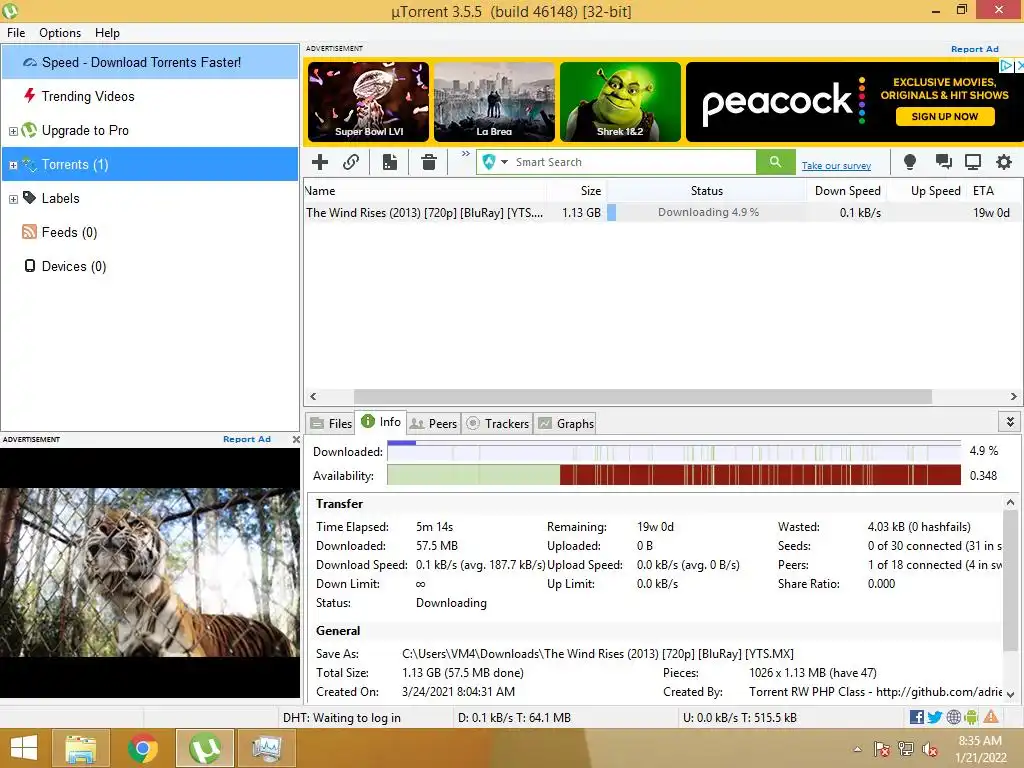The width and height of the screenshot is (1024, 768).
Task: Open search provider shield dropdown
Action: tap(495, 162)
